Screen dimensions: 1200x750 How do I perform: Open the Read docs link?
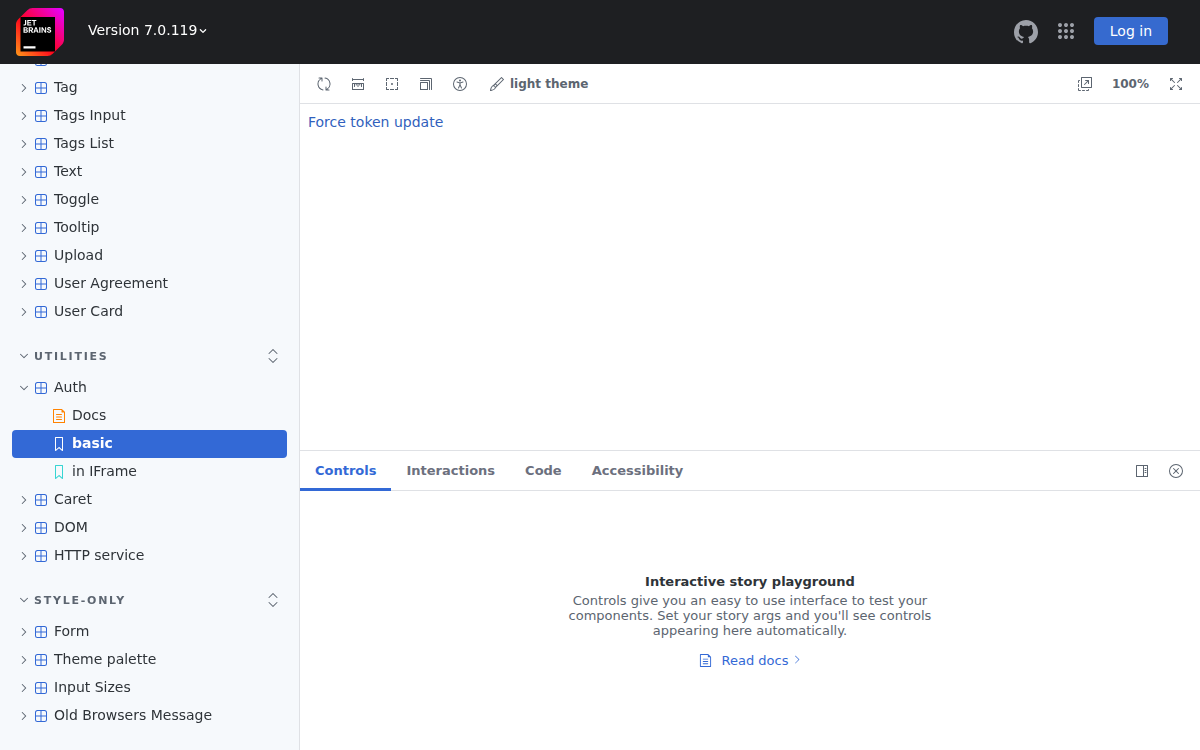click(750, 660)
